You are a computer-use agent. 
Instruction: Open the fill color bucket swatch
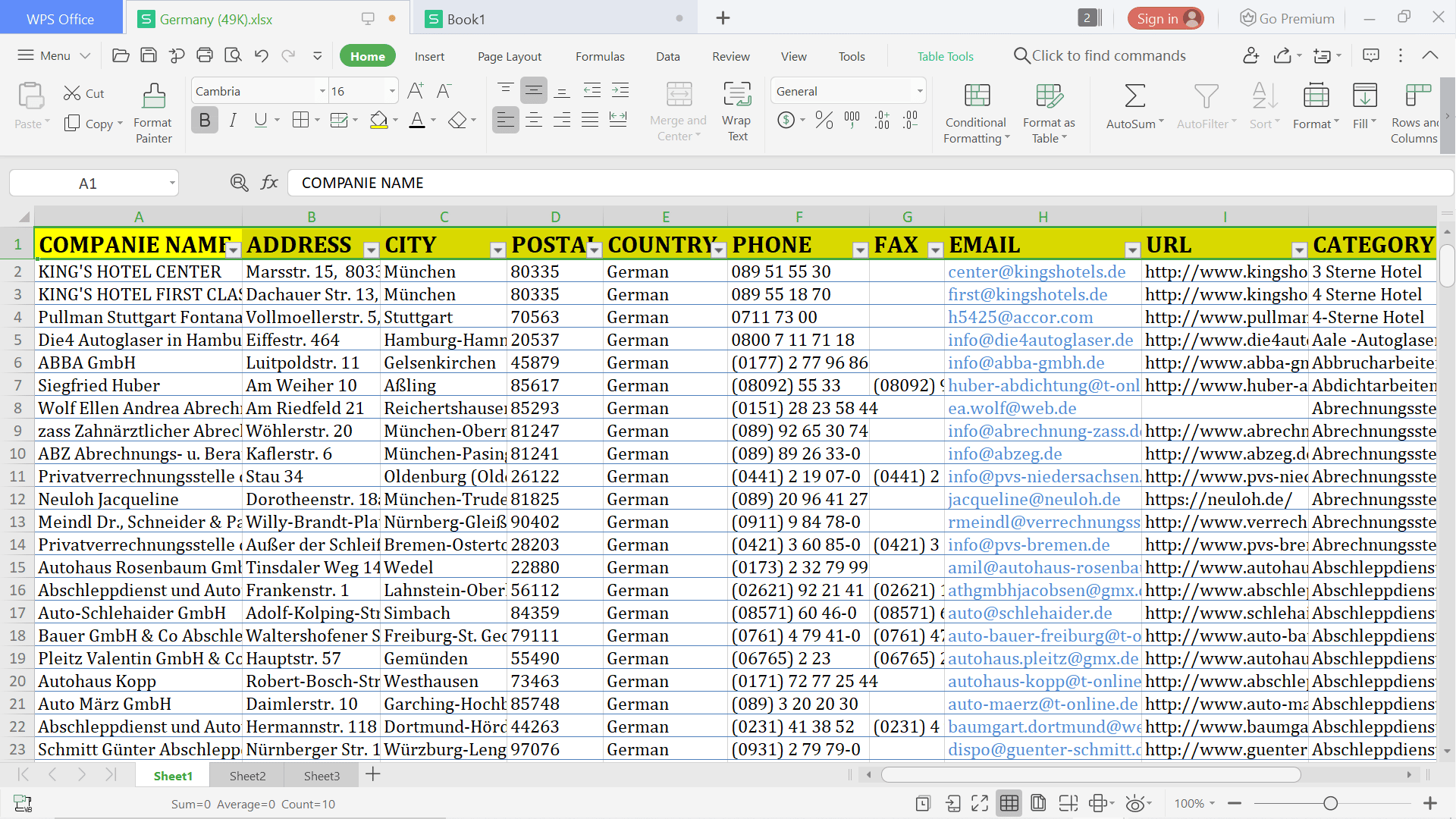(378, 120)
